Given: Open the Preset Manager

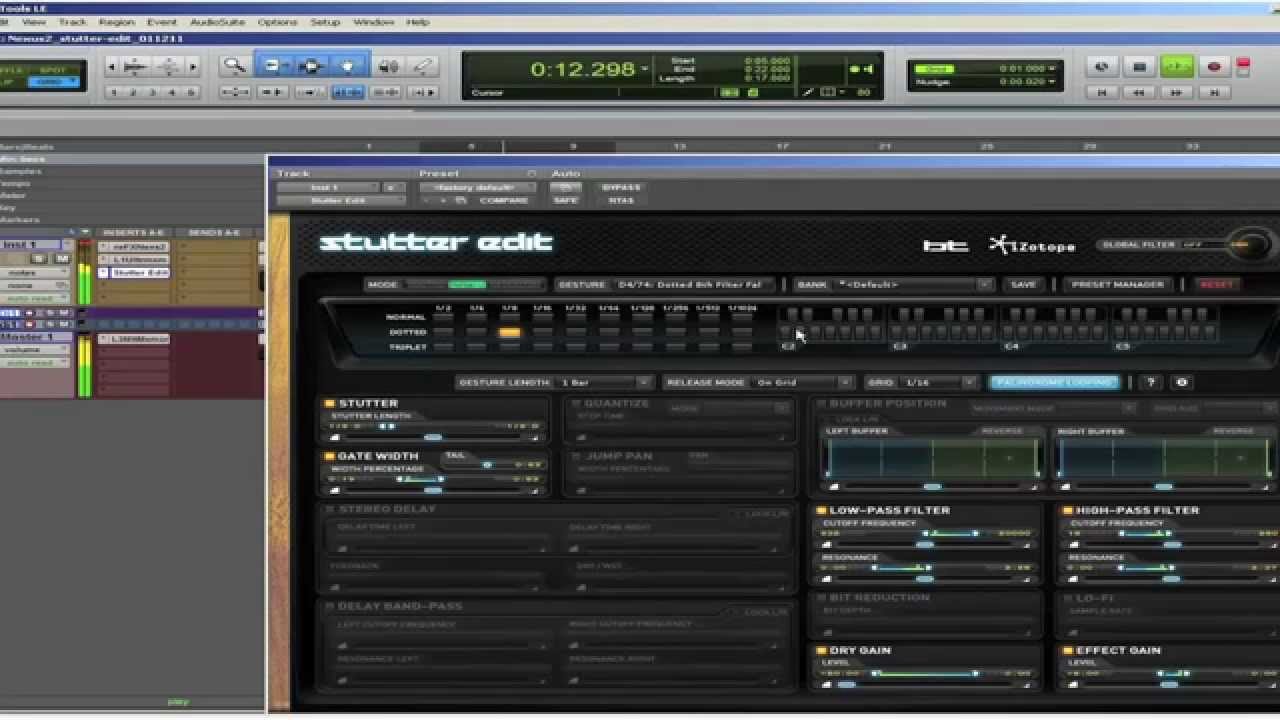Looking at the screenshot, I should pyautogui.click(x=1117, y=285).
